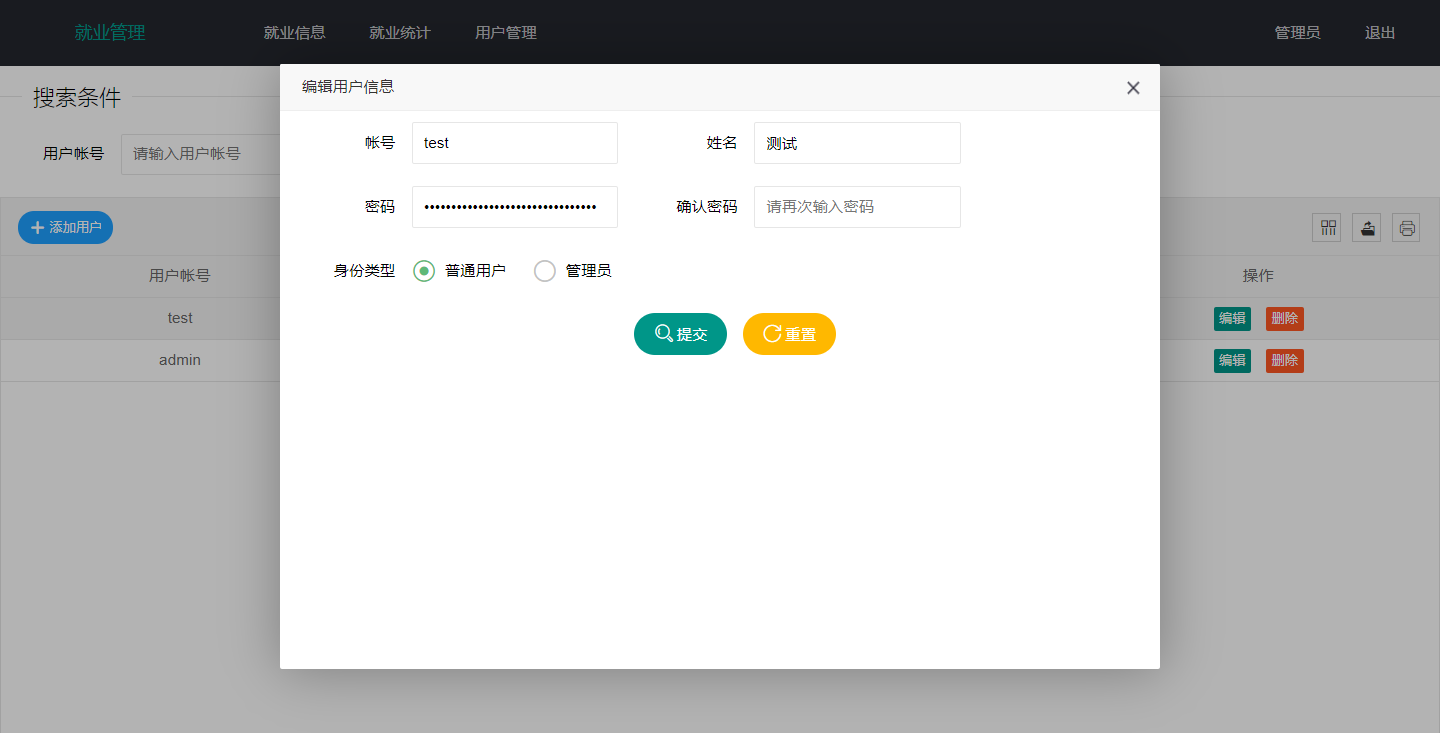Open the 就业统计 menu
This screenshot has height=733, width=1440.
400,33
